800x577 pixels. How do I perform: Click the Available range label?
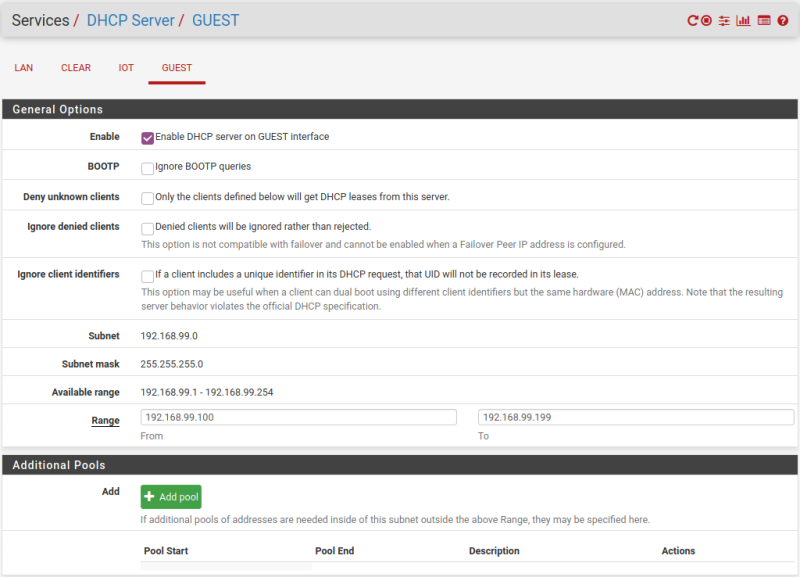[x=86, y=392]
